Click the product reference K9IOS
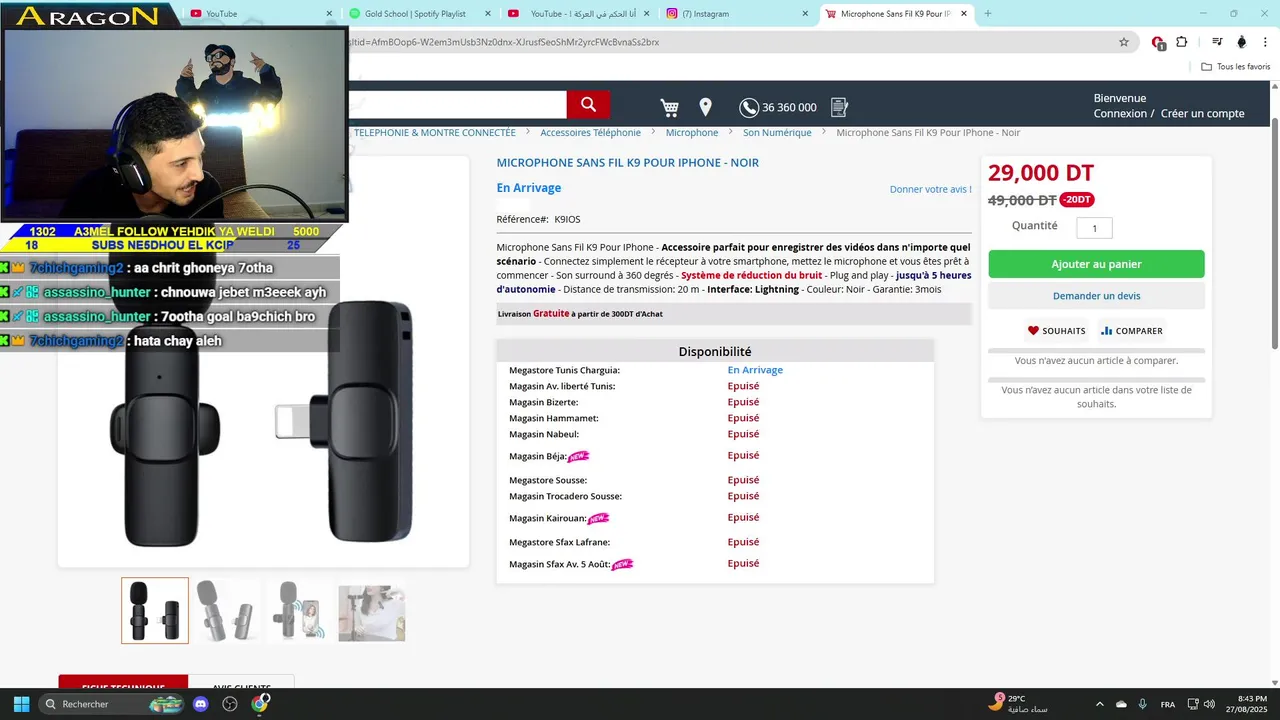Viewport: 1280px width, 720px height. [x=567, y=219]
